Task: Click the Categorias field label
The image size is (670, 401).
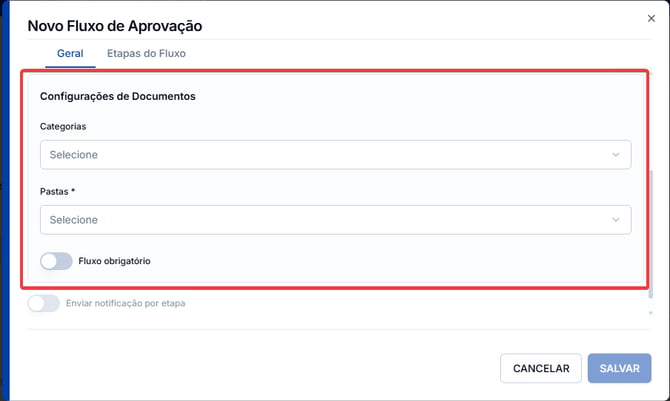Action: coord(63,126)
